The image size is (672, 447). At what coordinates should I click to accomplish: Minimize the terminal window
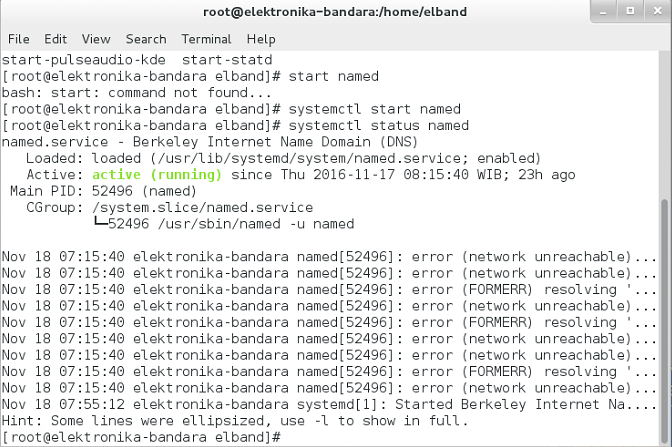tap(604, 12)
